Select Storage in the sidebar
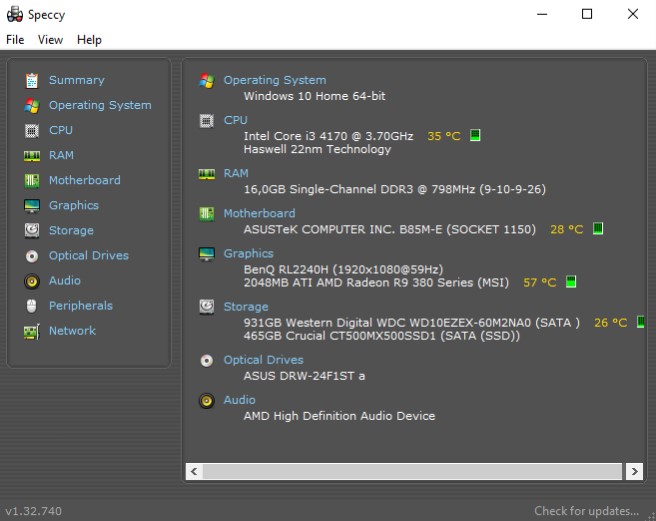The image size is (656, 521). tap(71, 231)
